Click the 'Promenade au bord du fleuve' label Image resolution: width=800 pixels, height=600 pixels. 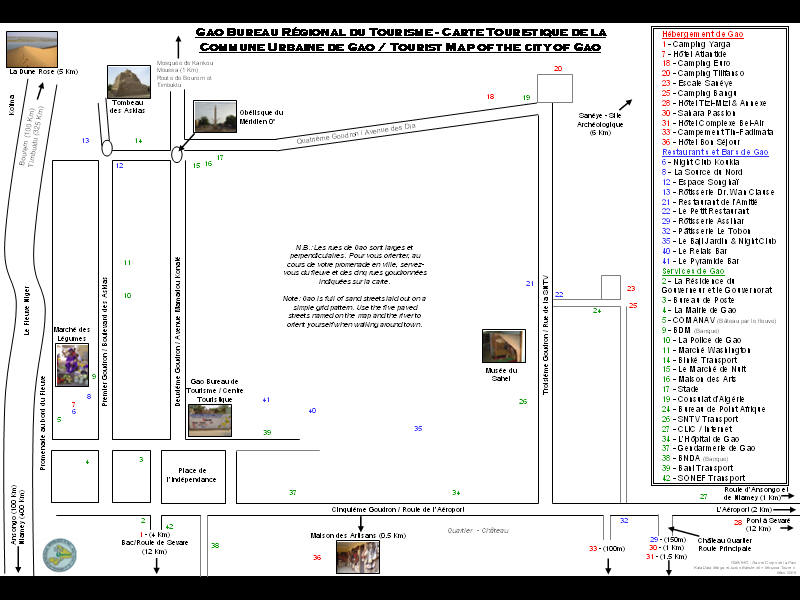43,423
